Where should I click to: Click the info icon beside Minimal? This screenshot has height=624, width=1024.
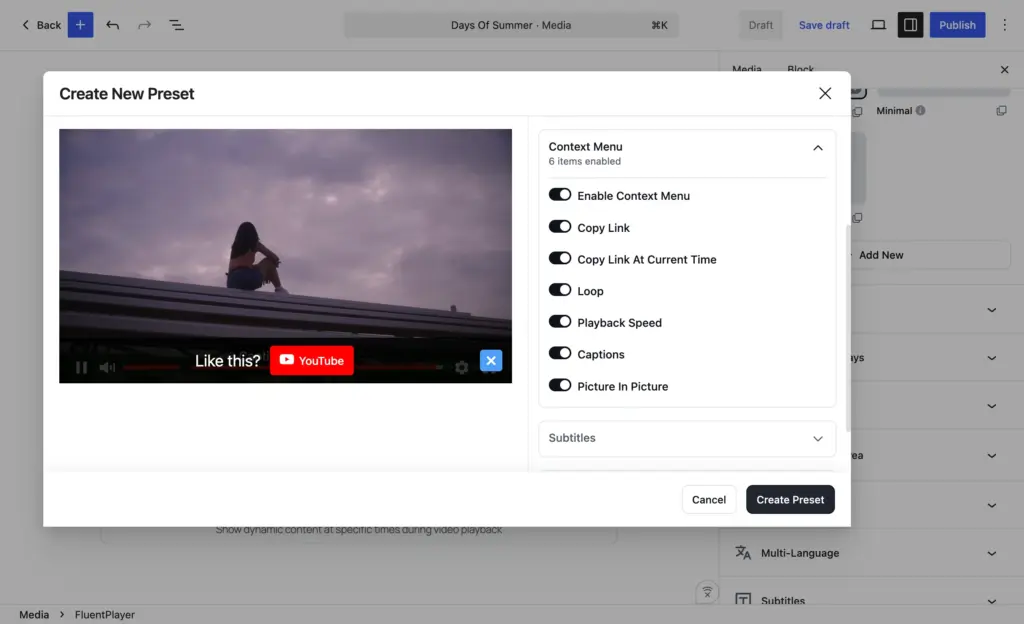click(920, 110)
